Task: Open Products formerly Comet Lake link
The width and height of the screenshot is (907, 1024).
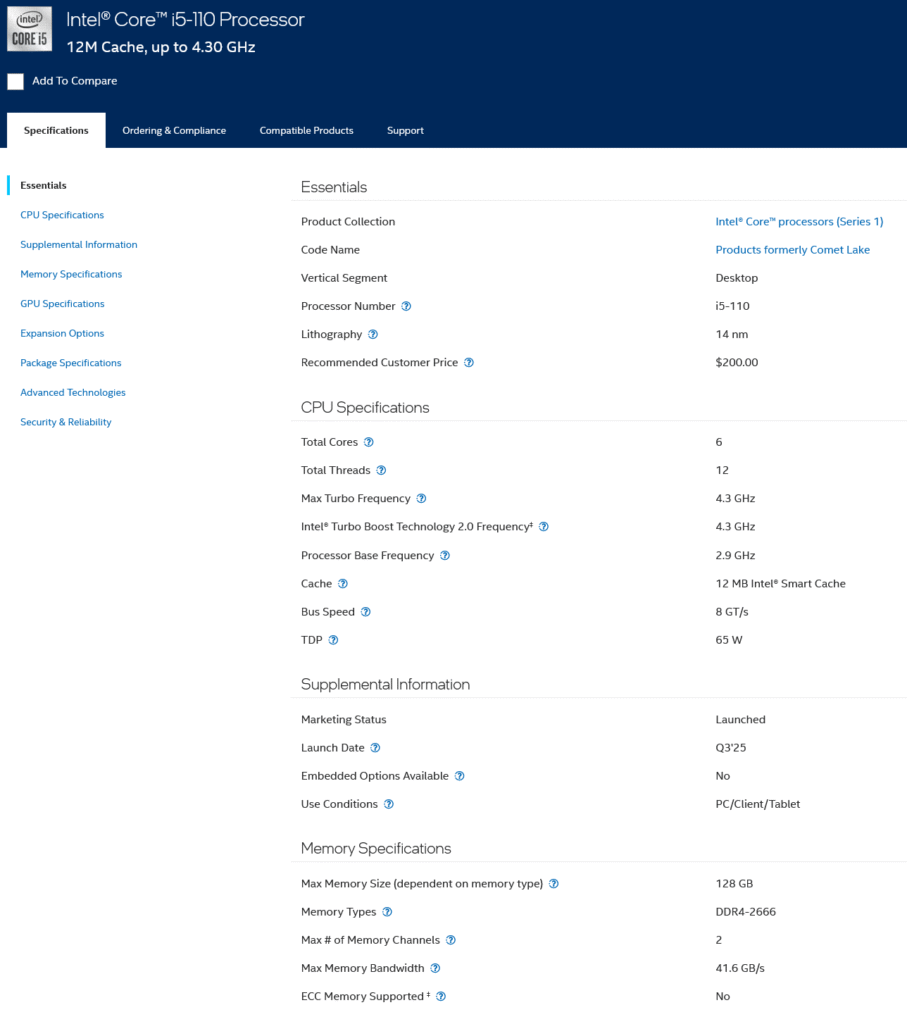Action: pos(793,249)
